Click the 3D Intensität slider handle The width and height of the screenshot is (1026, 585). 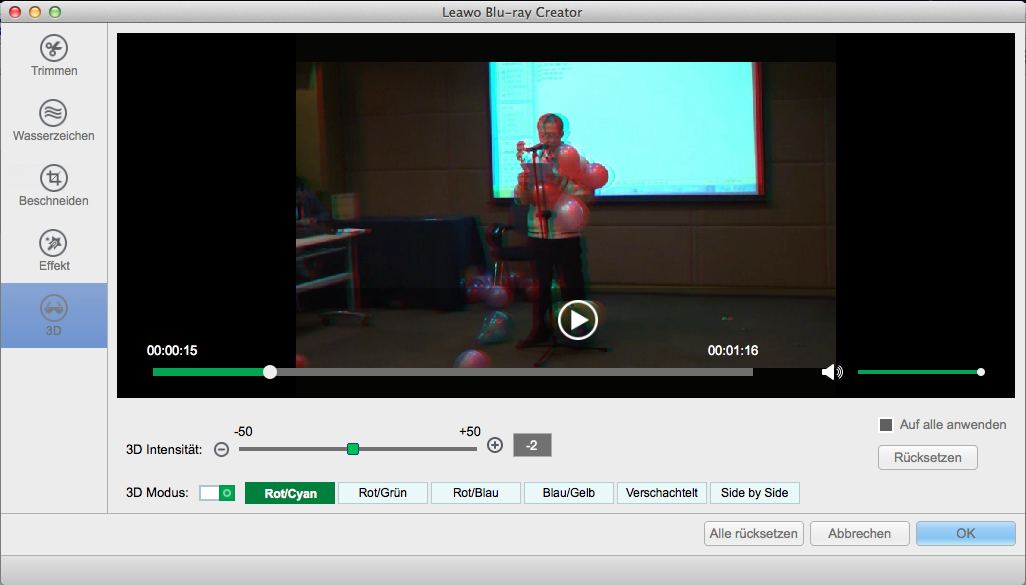[x=353, y=449]
